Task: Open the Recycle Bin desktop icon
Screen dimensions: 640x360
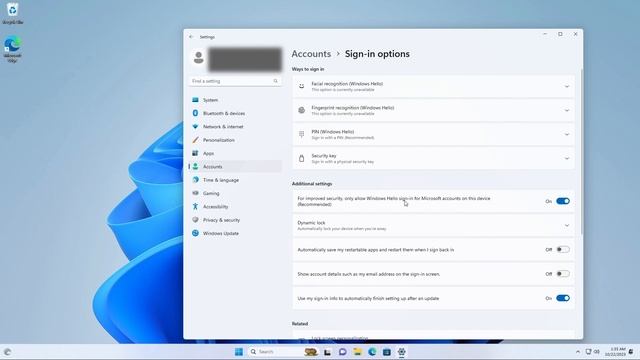Action: (x=13, y=13)
